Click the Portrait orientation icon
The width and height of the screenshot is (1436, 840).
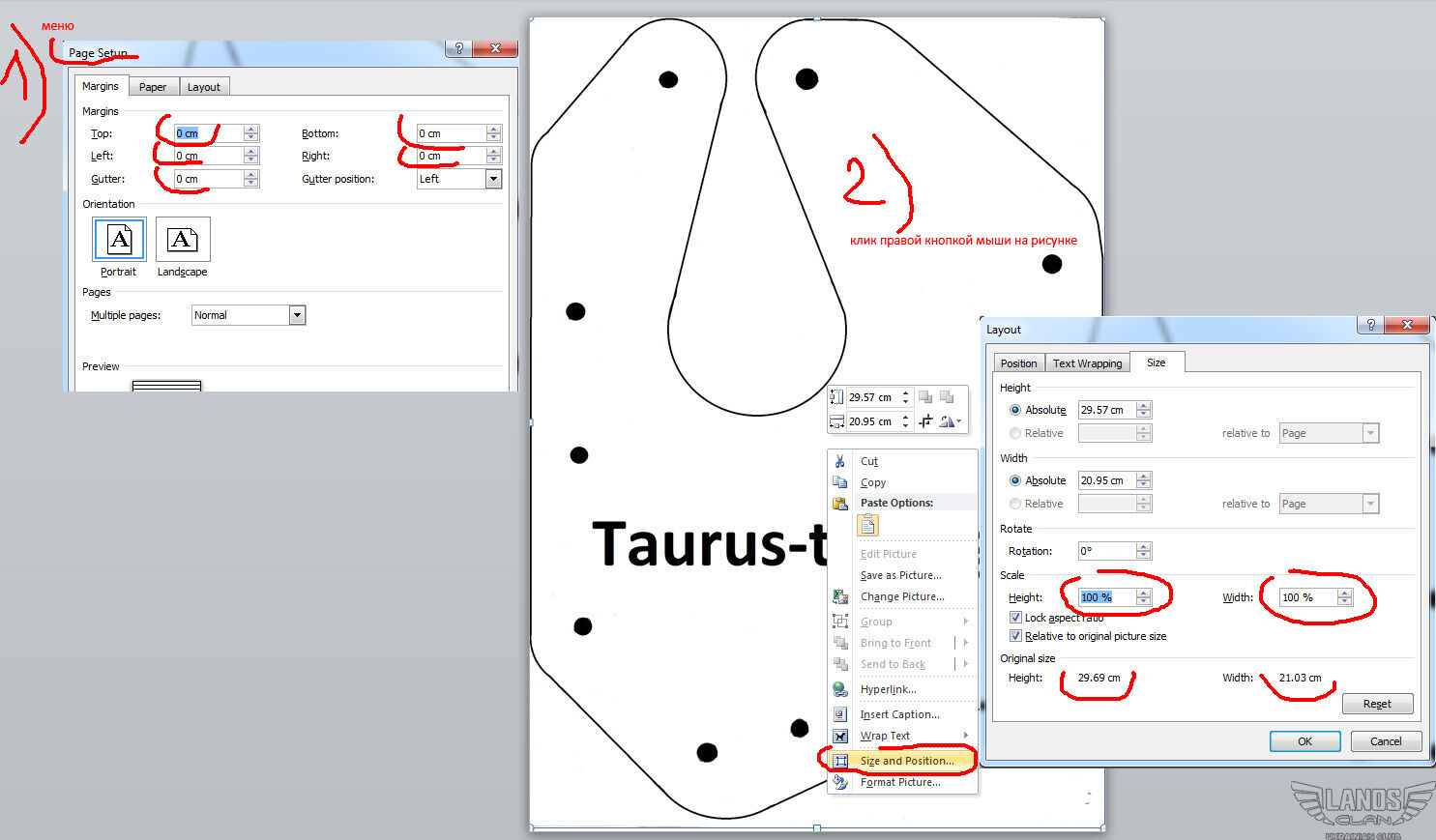tap(119, 240)
